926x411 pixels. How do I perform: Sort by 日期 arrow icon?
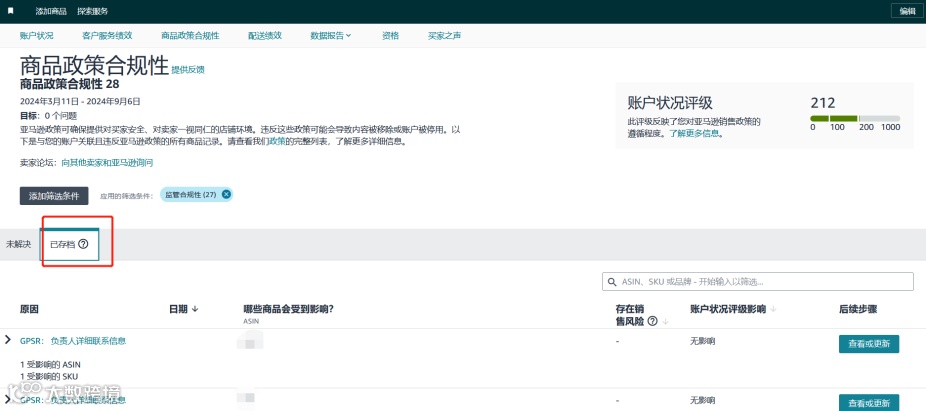tap(195, 309)
